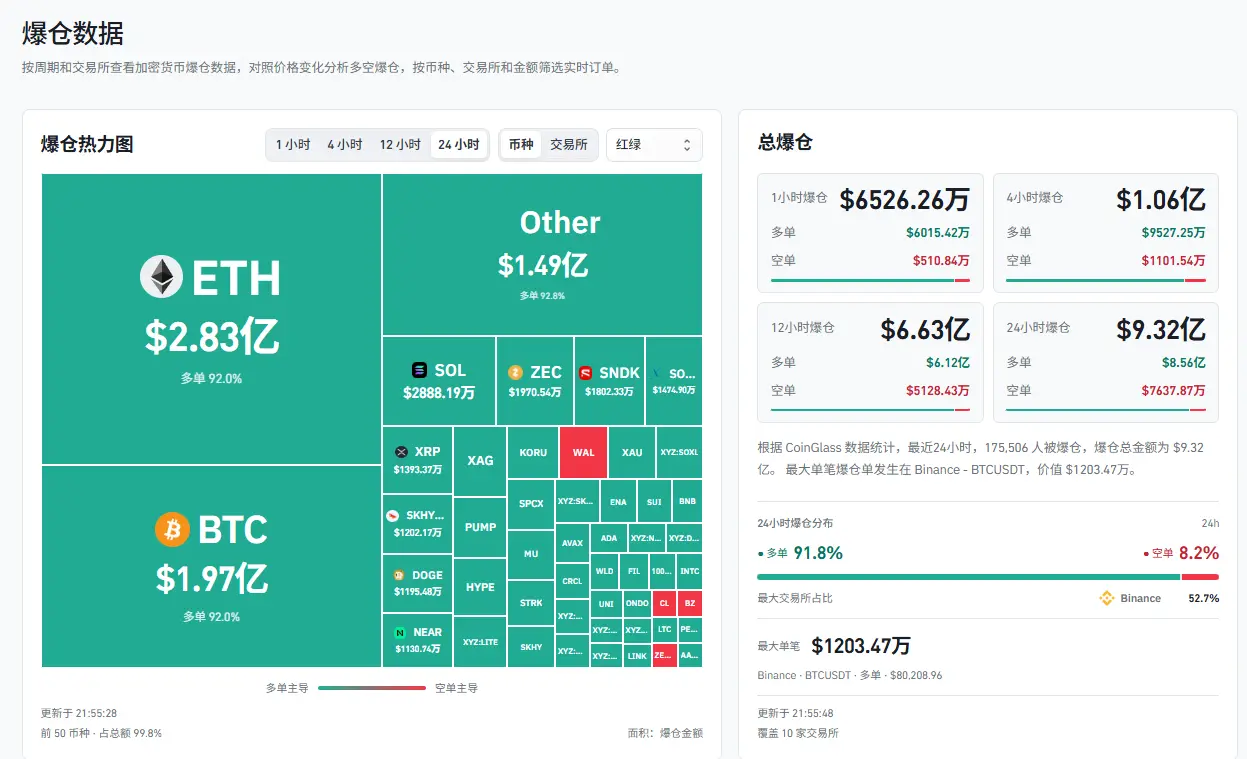Click the LTC heatmap tile
The image size is (1247, 759).
[x=664, y=630]
